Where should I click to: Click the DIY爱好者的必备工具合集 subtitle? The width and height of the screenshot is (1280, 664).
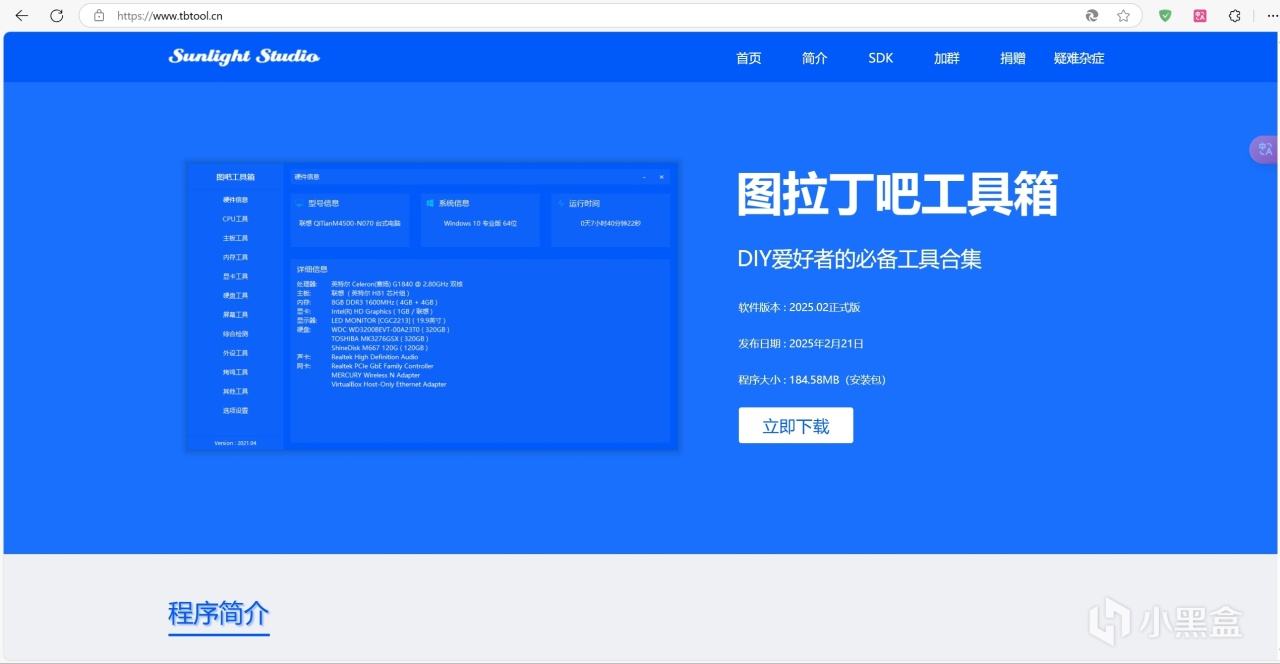pyautogui.click(x=860, y=259)
